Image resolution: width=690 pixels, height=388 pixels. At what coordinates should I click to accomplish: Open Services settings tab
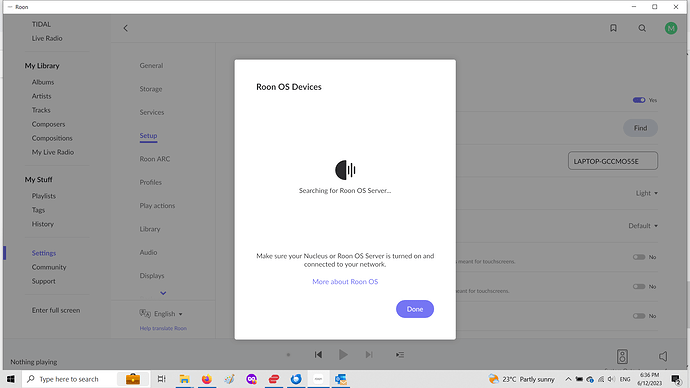click(152, 112)
